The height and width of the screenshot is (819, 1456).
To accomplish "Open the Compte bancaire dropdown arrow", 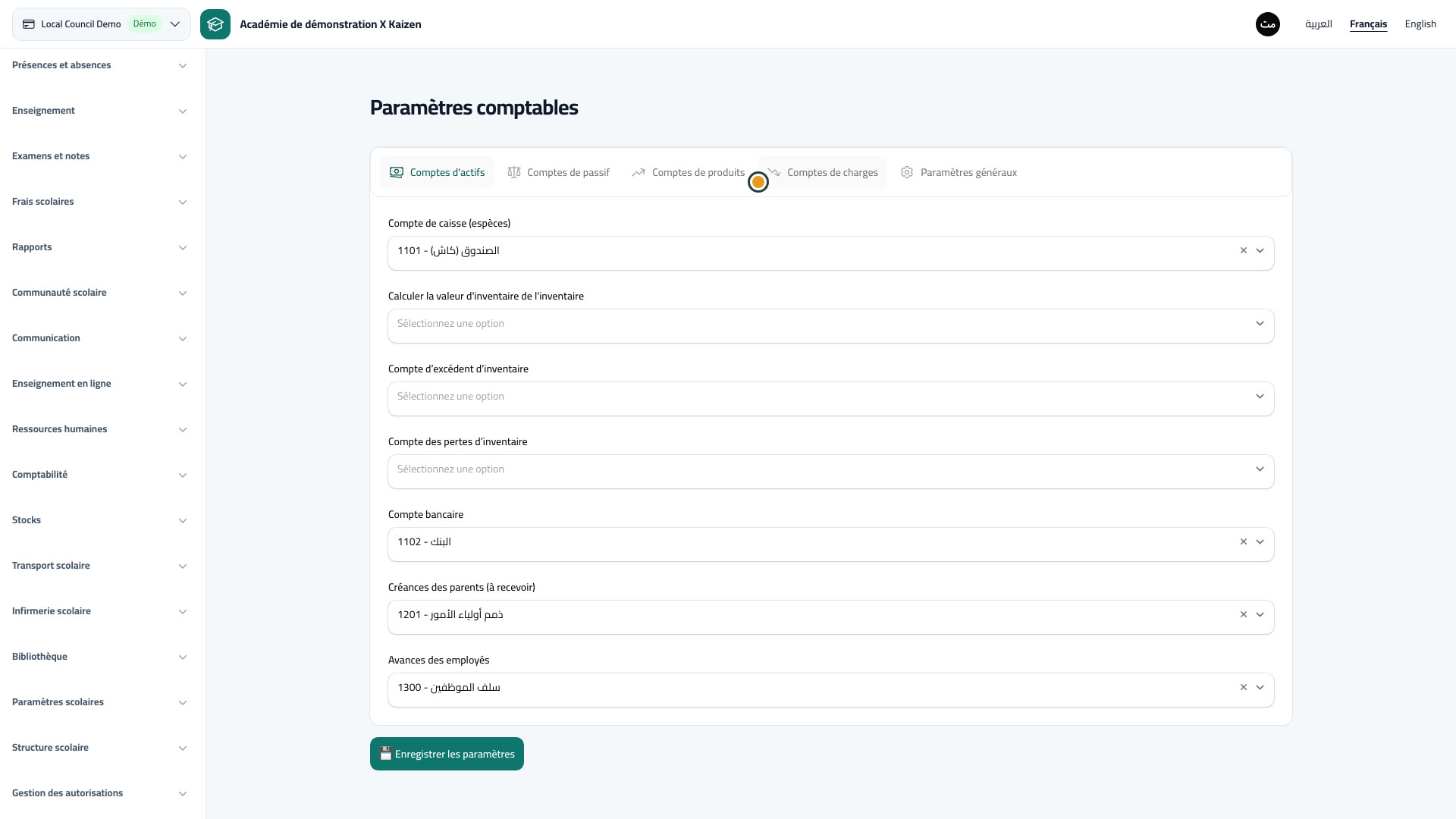I will (1260, 541).
